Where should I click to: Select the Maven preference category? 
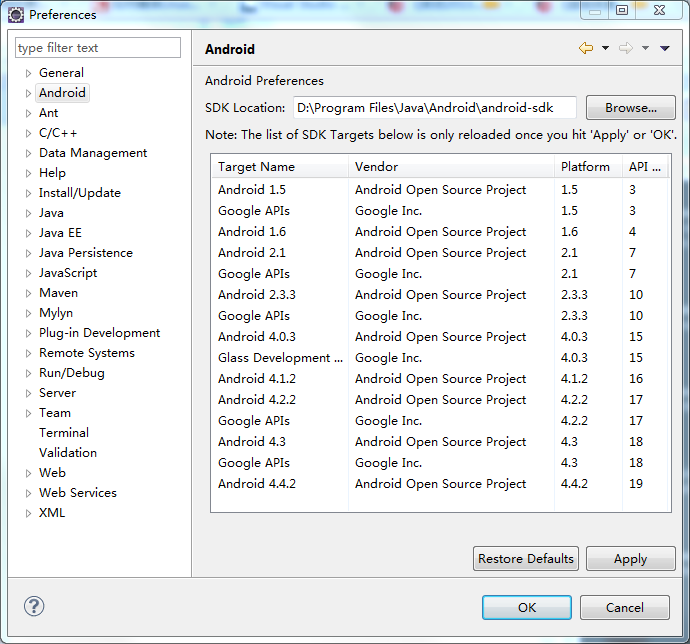pyautogui.click(x=58, y=293)
